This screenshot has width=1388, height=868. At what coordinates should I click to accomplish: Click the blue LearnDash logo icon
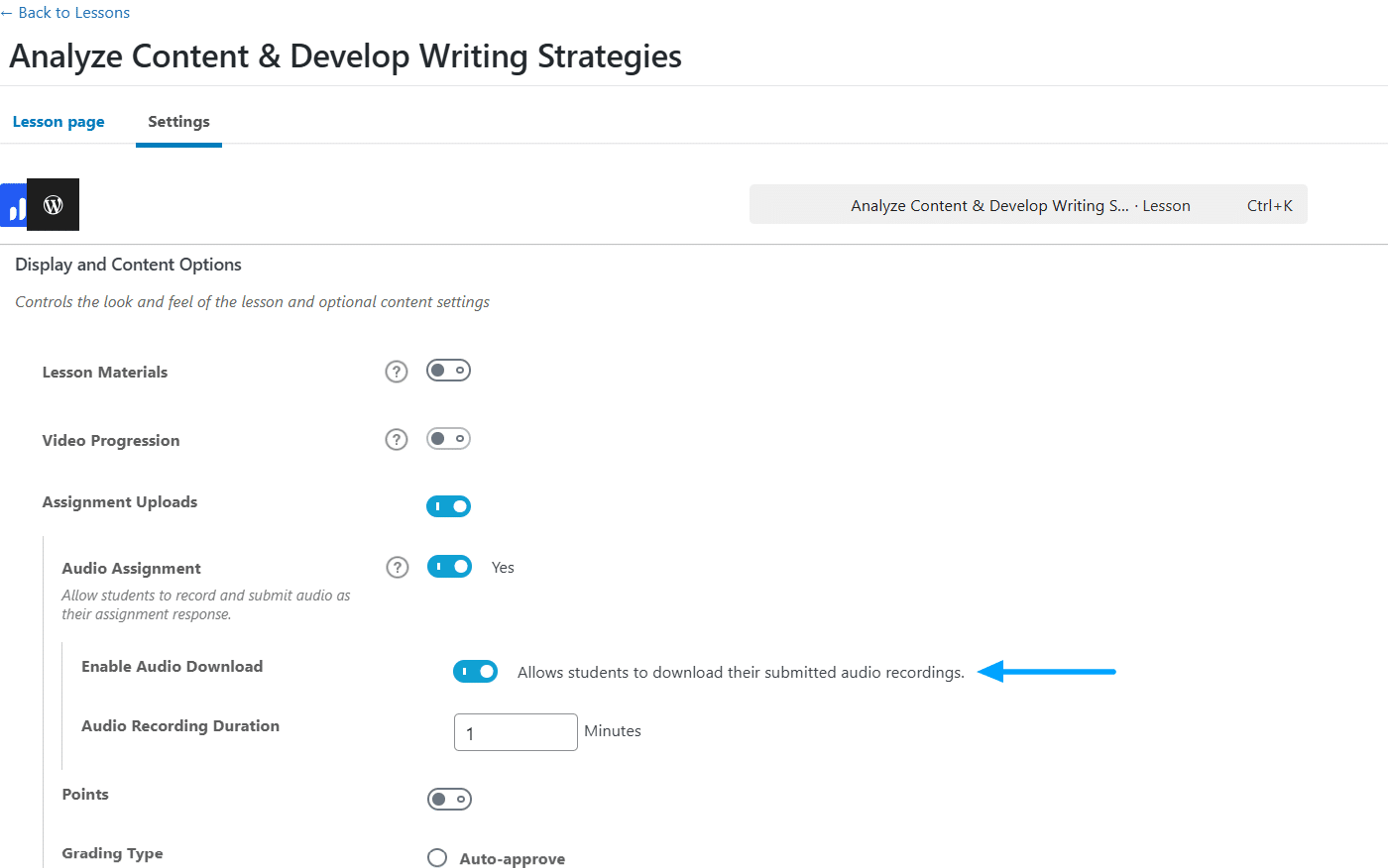click(13, 206)
